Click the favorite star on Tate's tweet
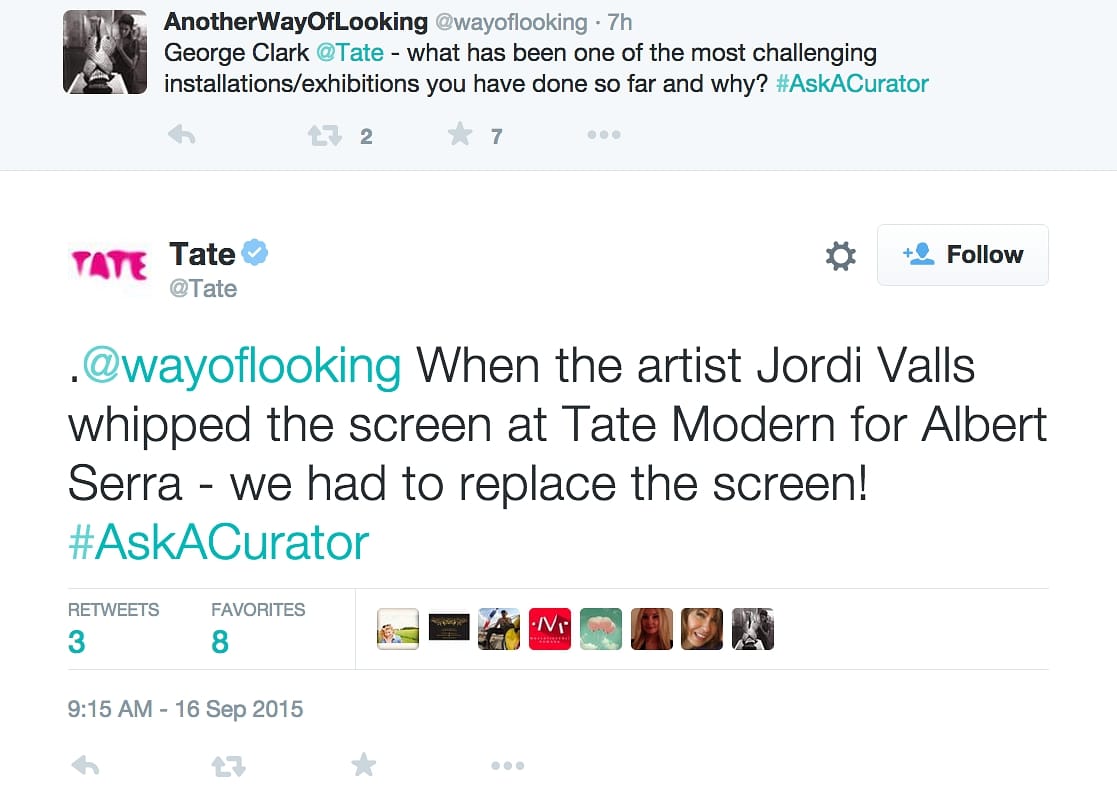The image size is (1117, 785). [364, 764]
